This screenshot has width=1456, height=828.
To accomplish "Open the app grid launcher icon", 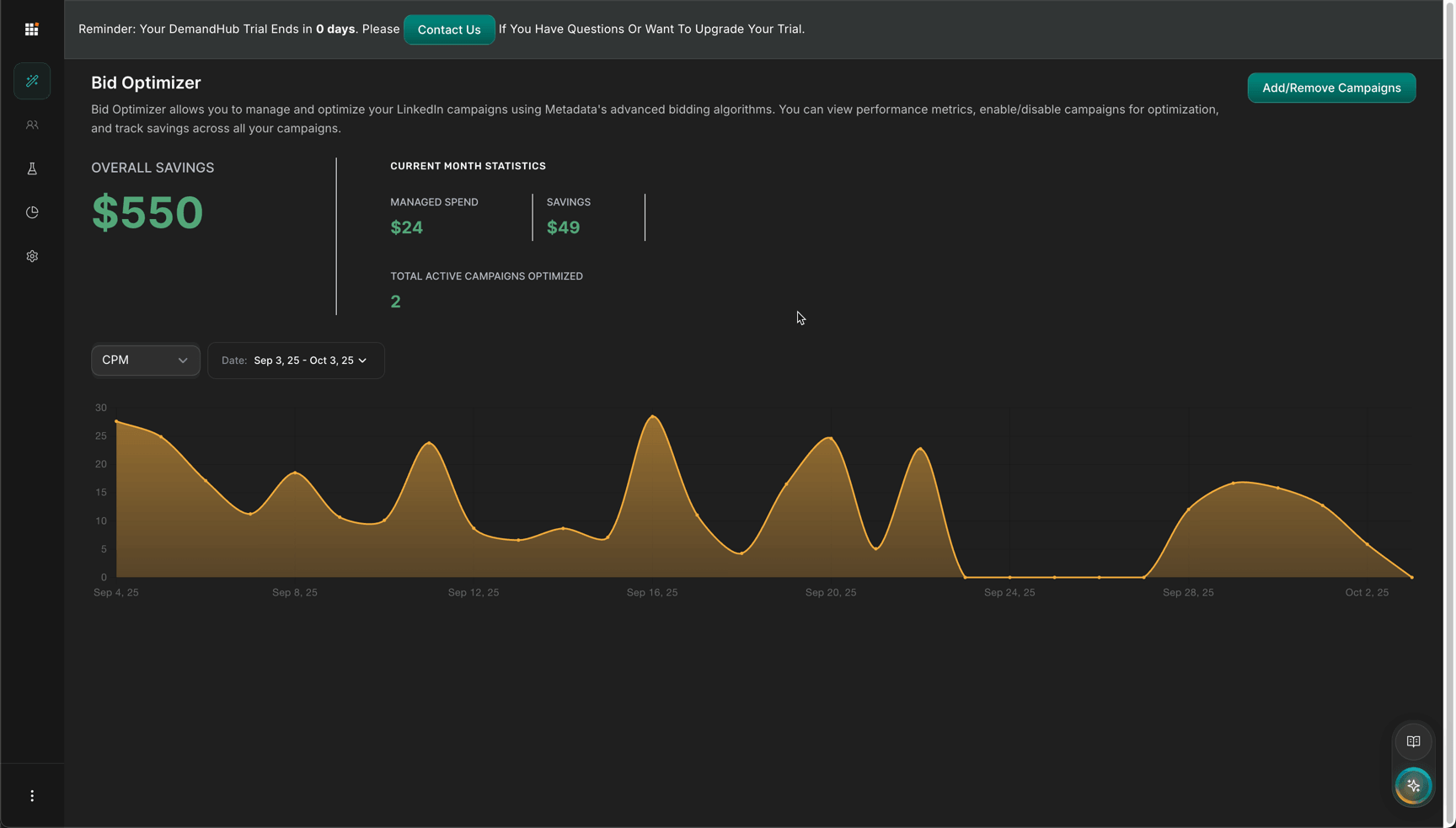I will [x=32, y=29].
